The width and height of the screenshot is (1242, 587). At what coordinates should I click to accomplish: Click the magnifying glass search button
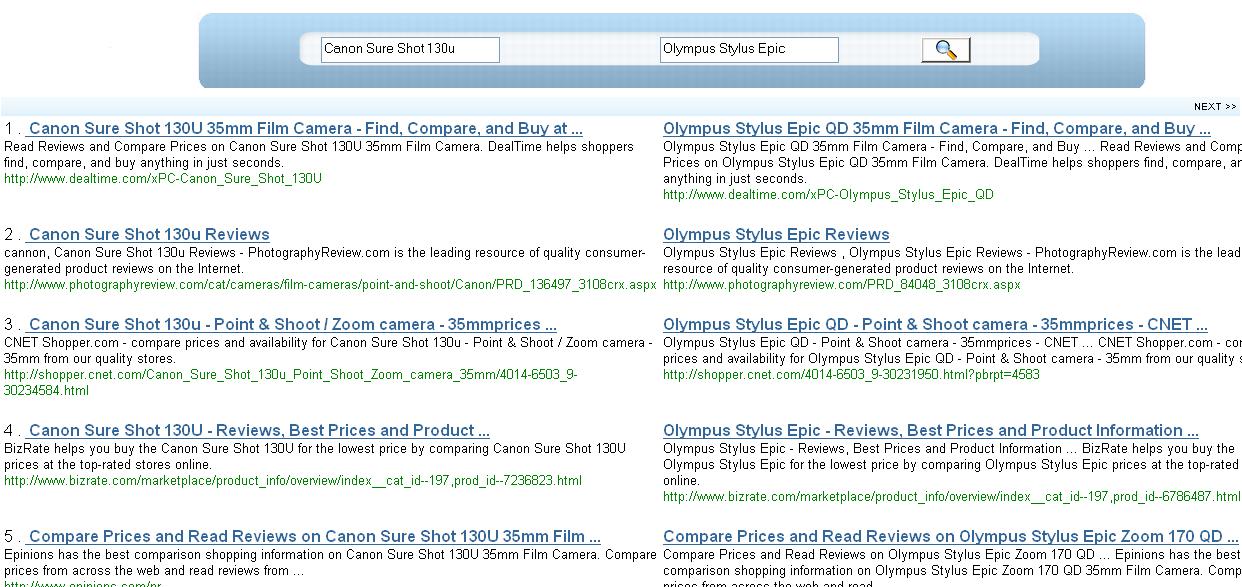[945, 50]
